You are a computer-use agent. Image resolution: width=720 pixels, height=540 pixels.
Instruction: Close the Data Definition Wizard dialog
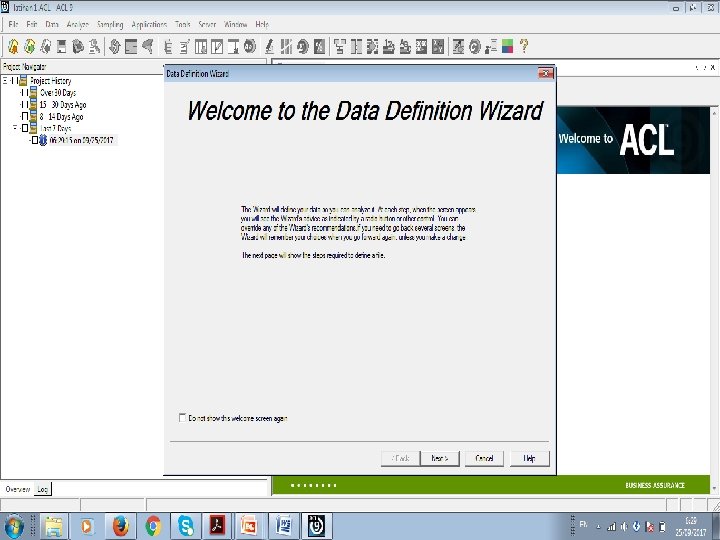pos(546,73)
